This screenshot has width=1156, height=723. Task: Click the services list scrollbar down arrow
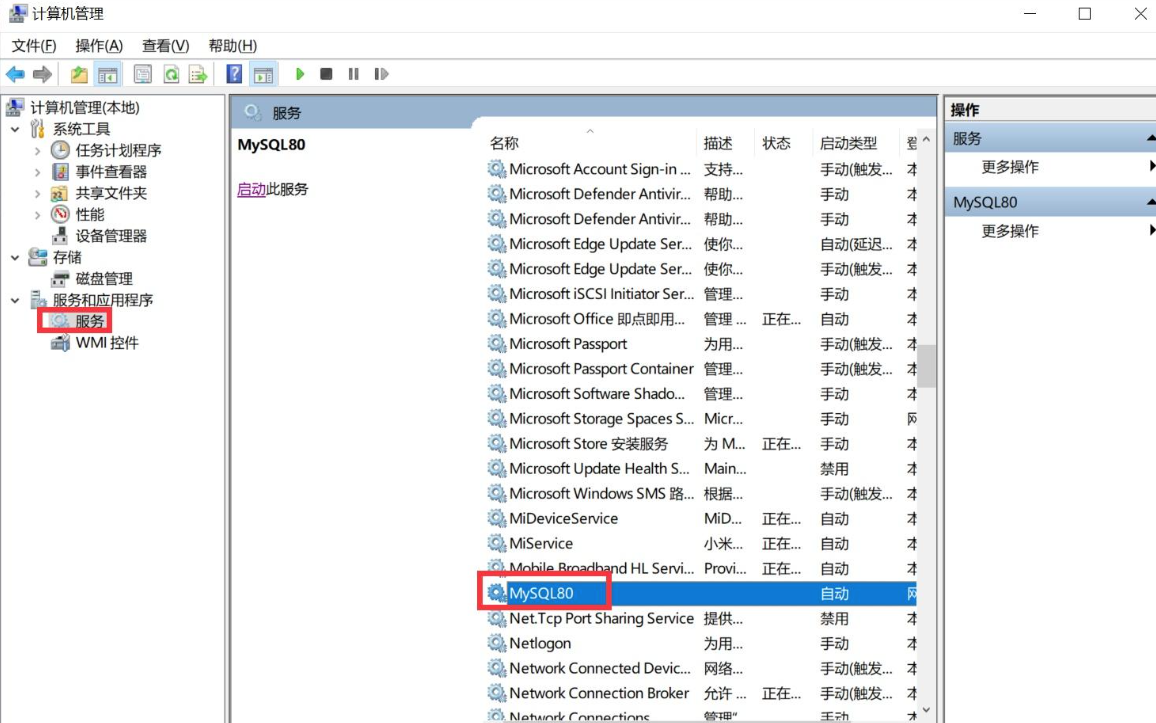click(927, 710)
